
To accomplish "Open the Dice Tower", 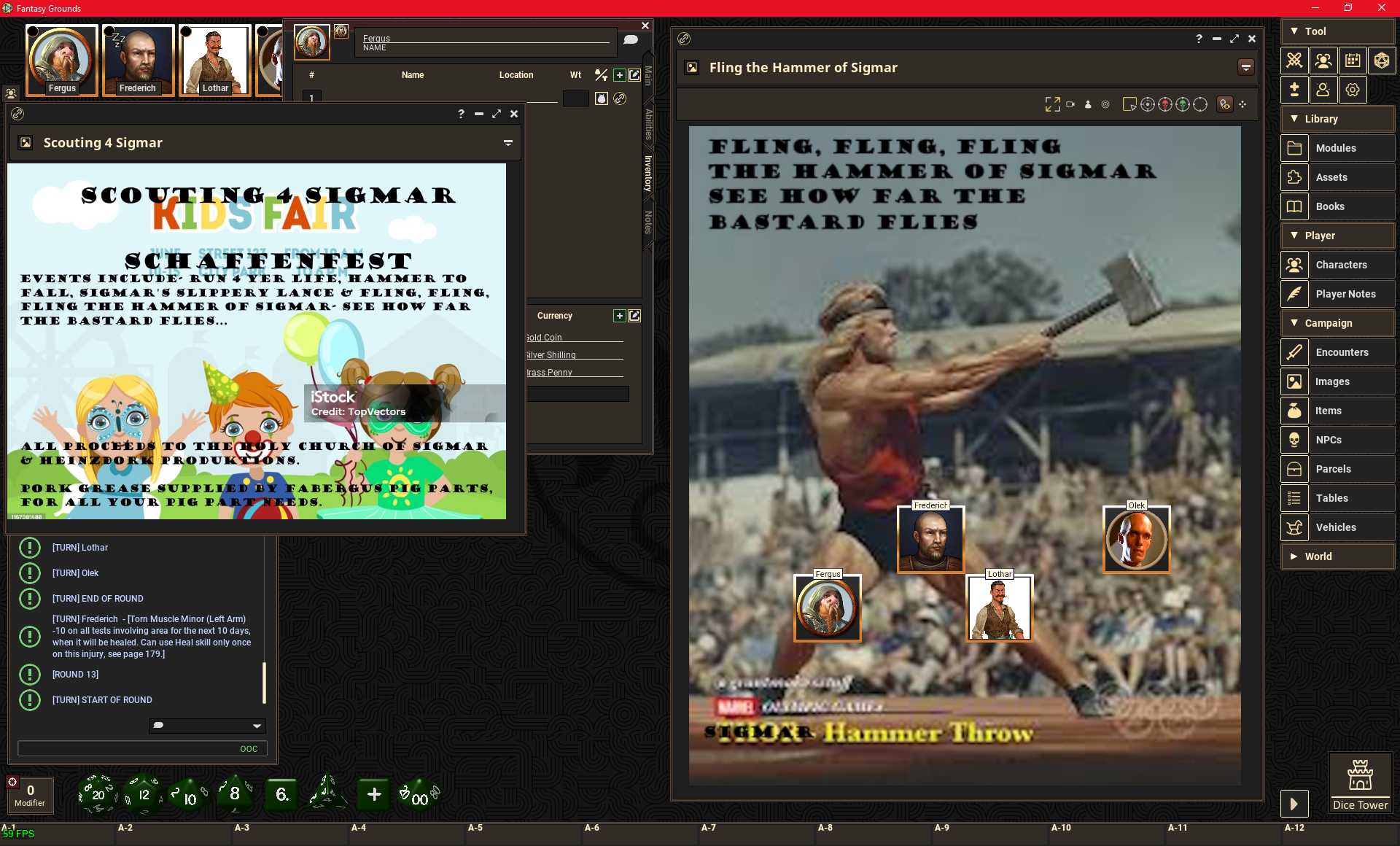I will [1360, 783].
